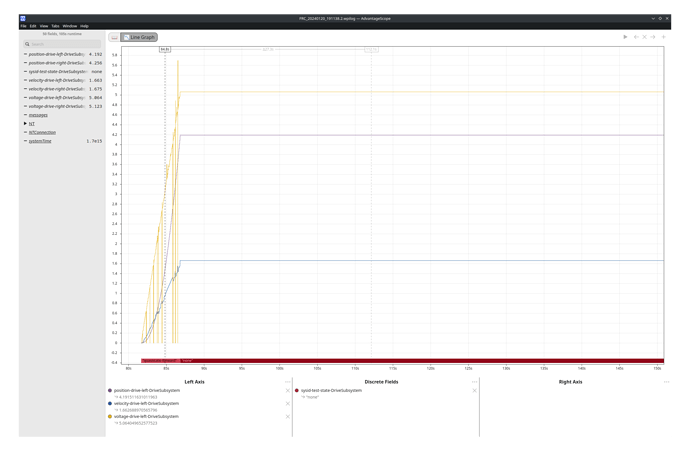
Task: Select the messages field in sidebar
Action: 38,115
